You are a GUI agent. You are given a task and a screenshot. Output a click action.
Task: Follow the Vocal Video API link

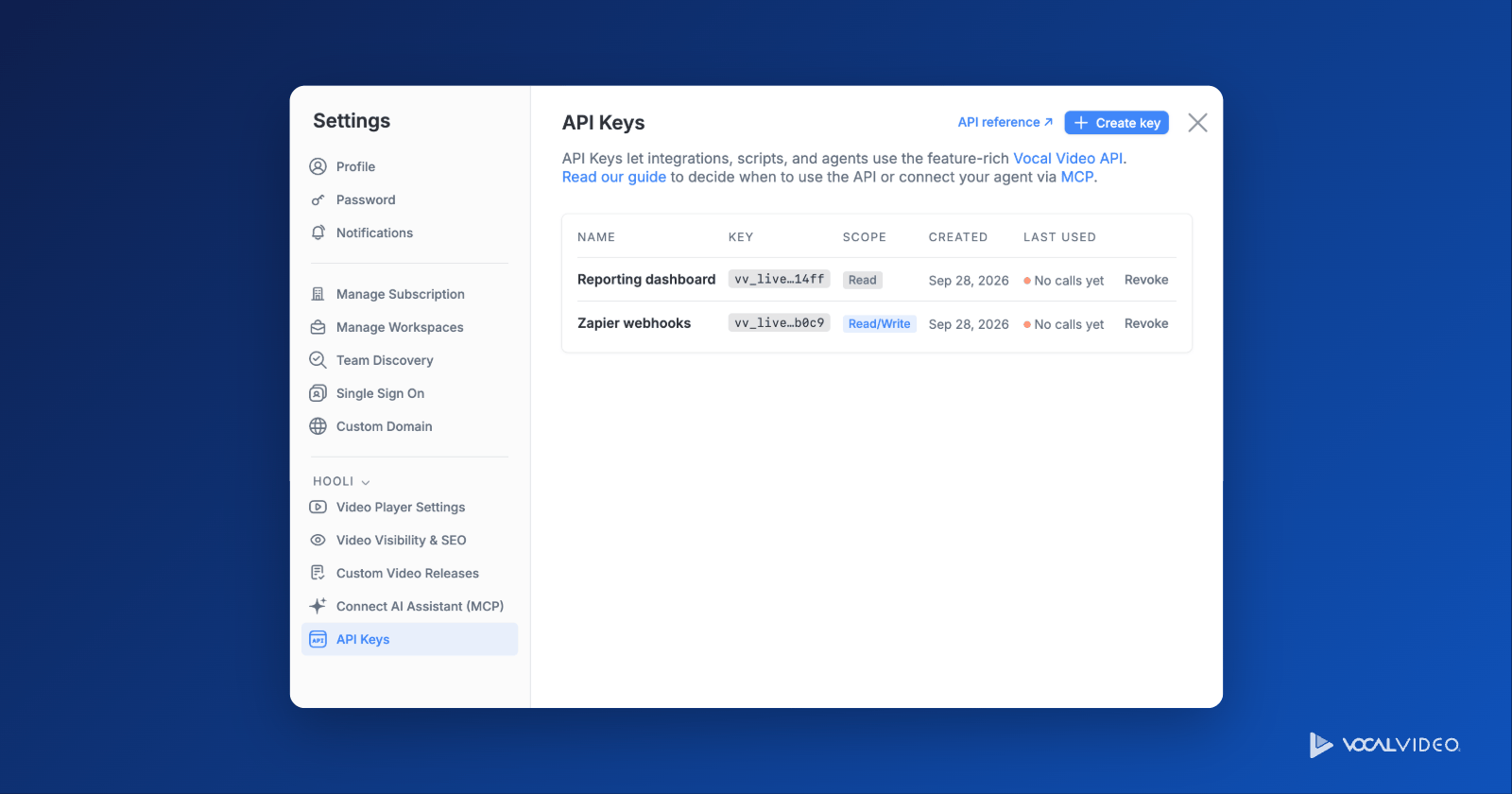(x=1068, y=158)
